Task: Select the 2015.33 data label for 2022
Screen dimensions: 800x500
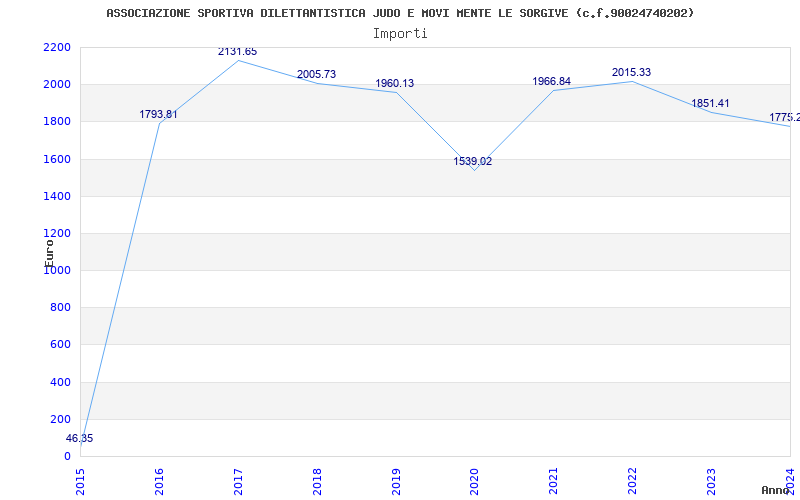Action: (x=631, y=72)
